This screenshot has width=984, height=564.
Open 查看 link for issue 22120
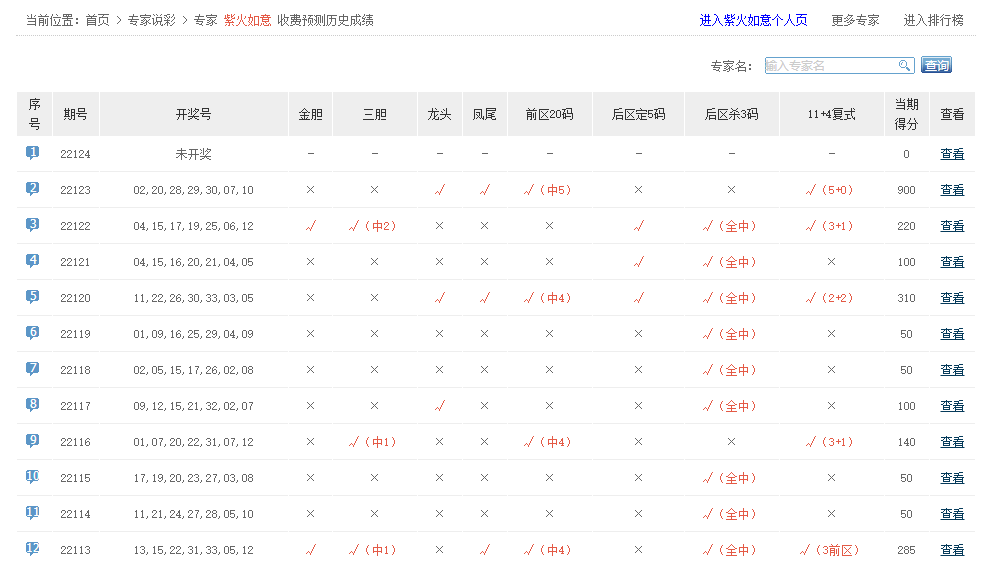pyautogui.click(x=952, y=298)
